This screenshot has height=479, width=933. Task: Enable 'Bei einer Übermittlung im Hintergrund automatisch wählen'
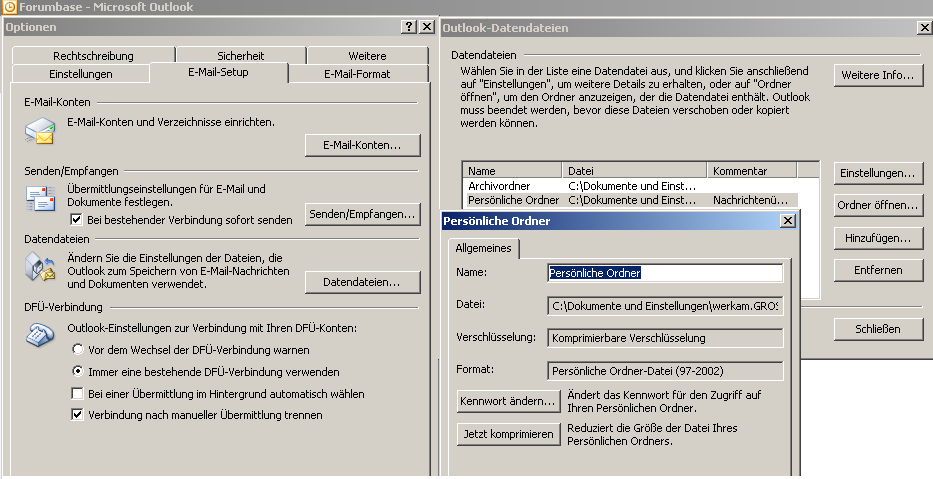(x=77, y=393)
